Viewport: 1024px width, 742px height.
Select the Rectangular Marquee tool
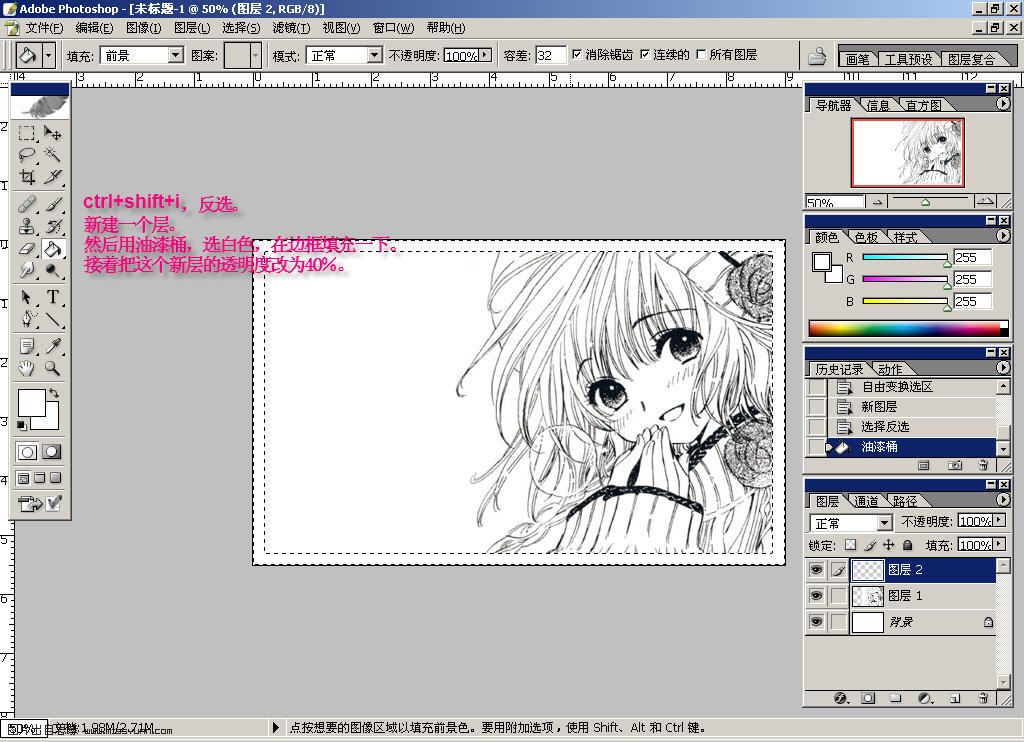coord(26,133)
